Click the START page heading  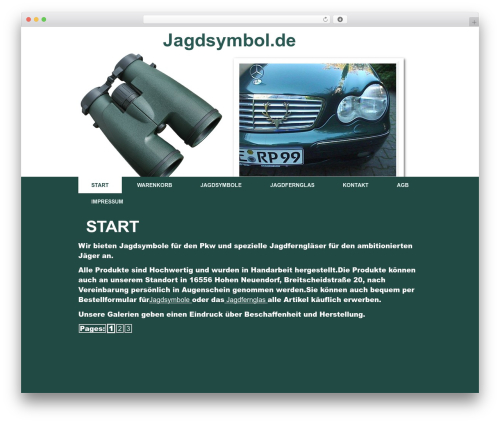point(112,227)
